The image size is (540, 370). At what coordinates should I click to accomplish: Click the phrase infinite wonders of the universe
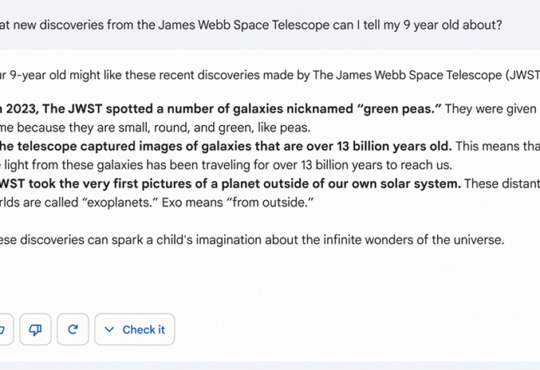pyautogui.click(x=413, y=239)
